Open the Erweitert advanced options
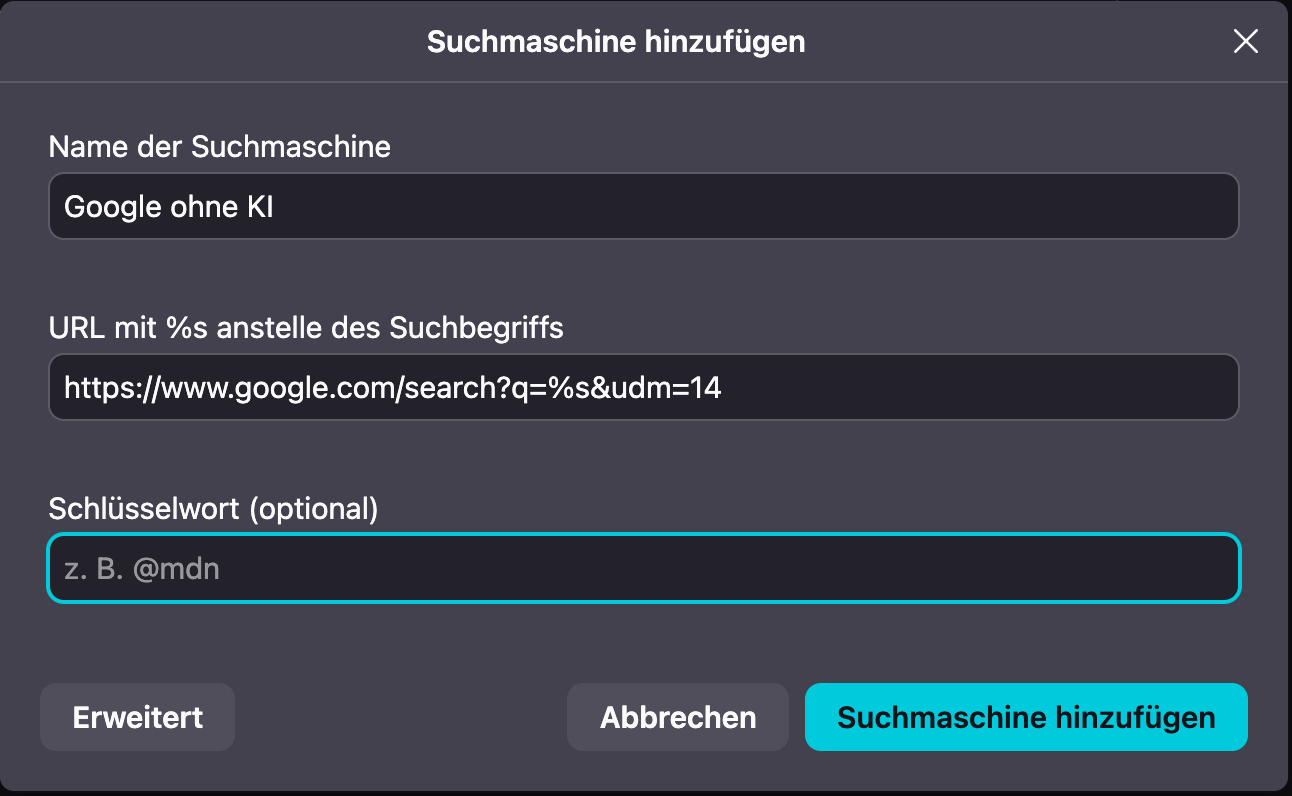 [137, 717]
